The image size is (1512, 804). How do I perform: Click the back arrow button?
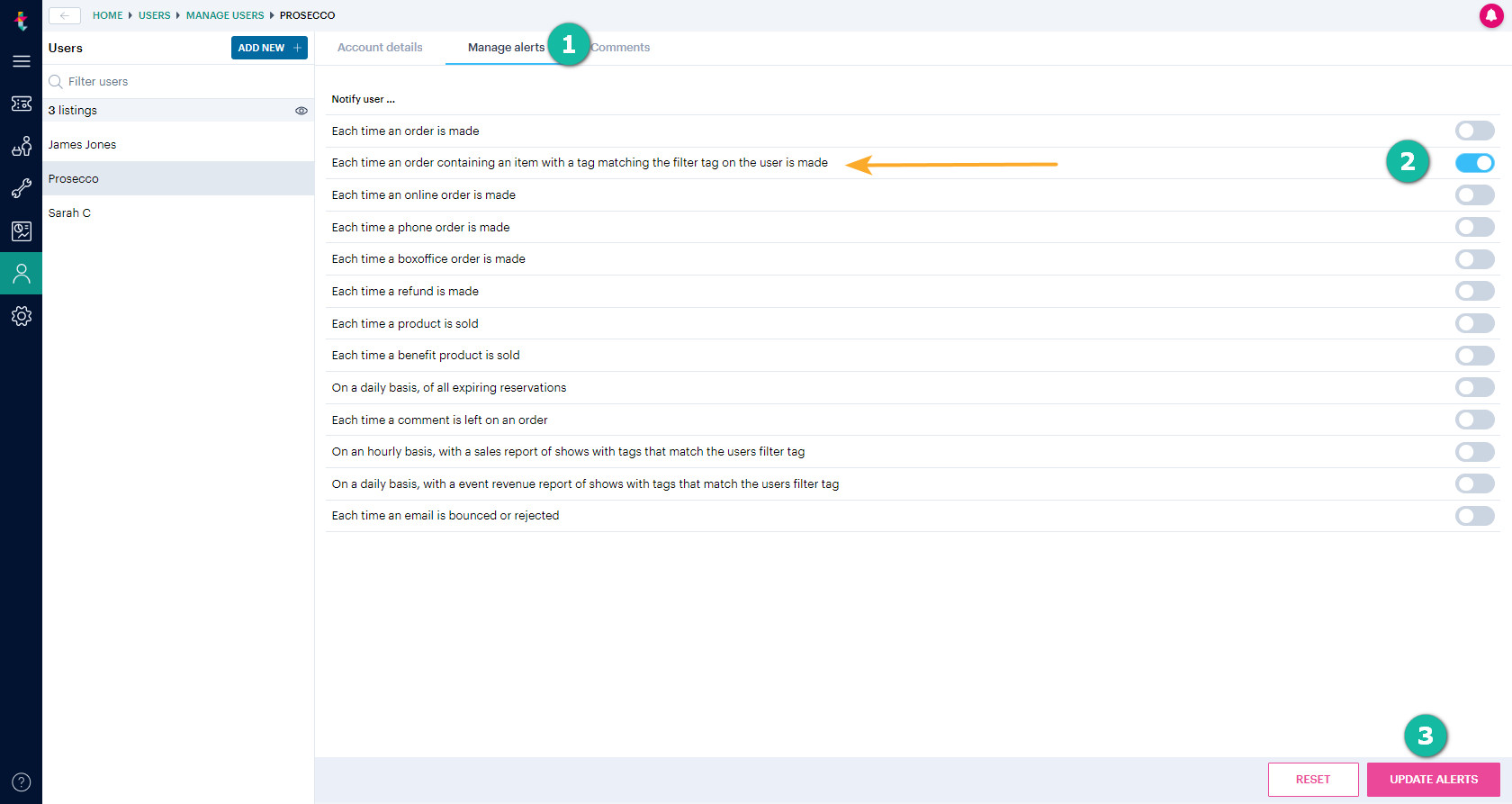[x=64, y=15]
